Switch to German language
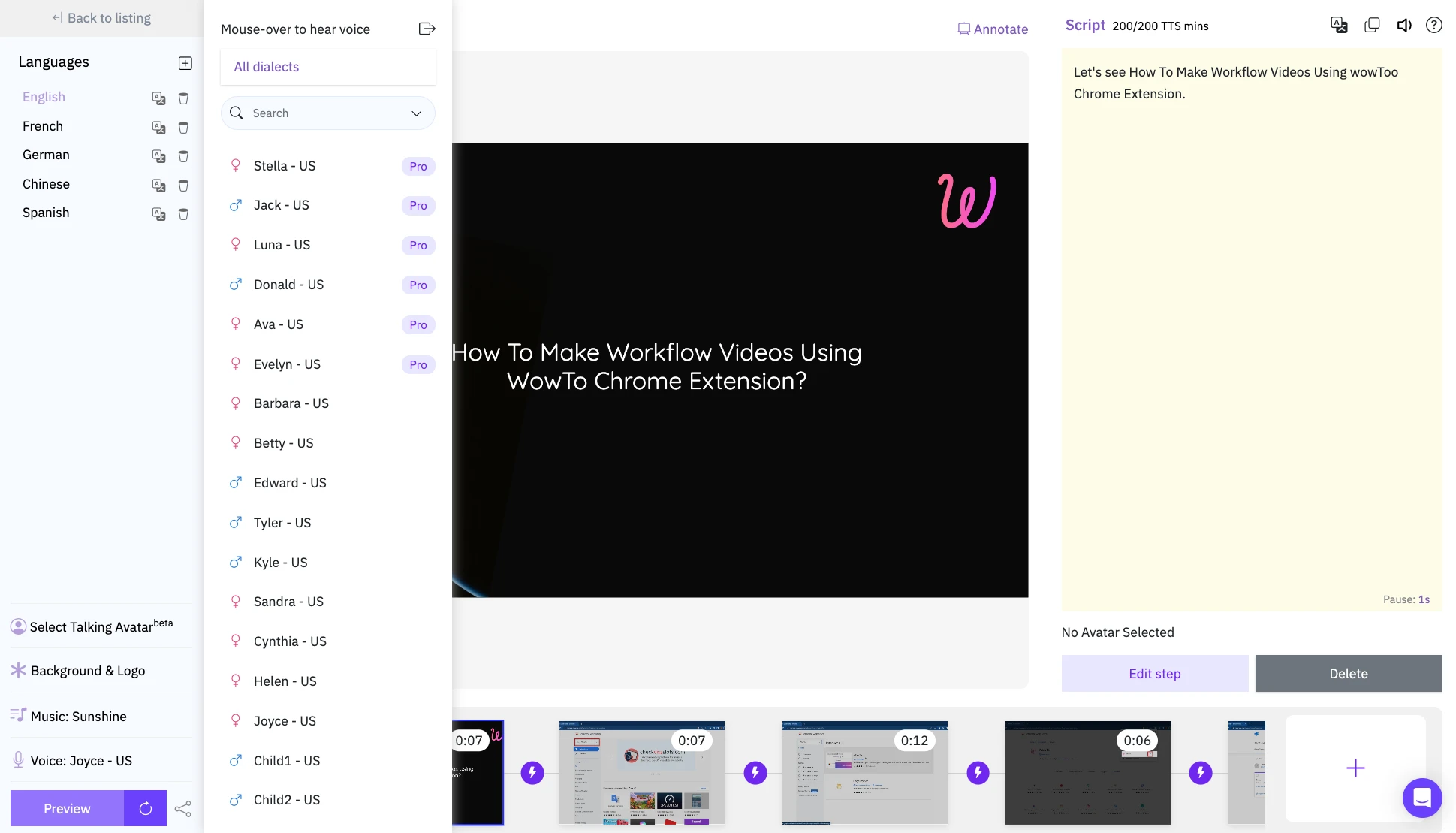This screenshot has height=833, width=1456. (46, 155)
